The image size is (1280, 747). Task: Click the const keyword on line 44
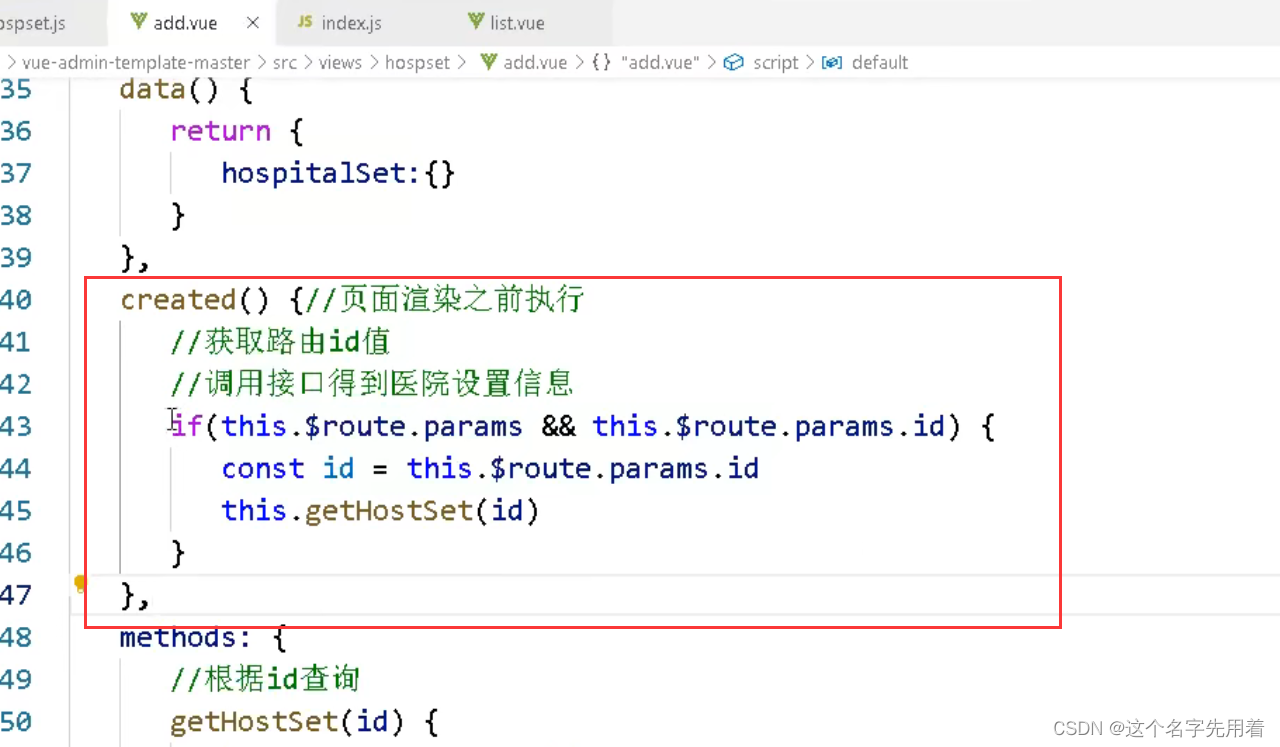(x=263, y=468)
